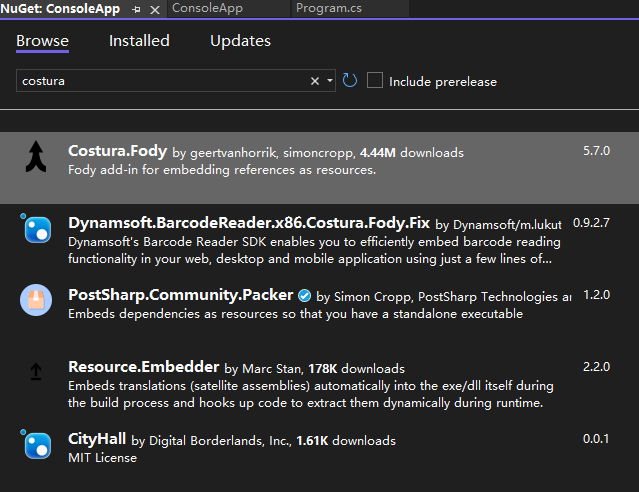Expand the search history dropdown arrow
639x492 pixels.
coord(330,81)
